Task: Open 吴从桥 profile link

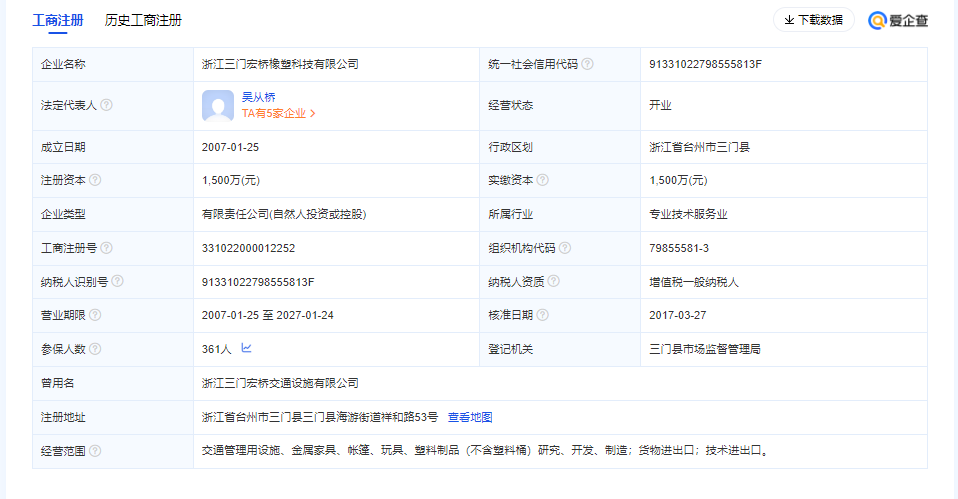Action: 258,97
